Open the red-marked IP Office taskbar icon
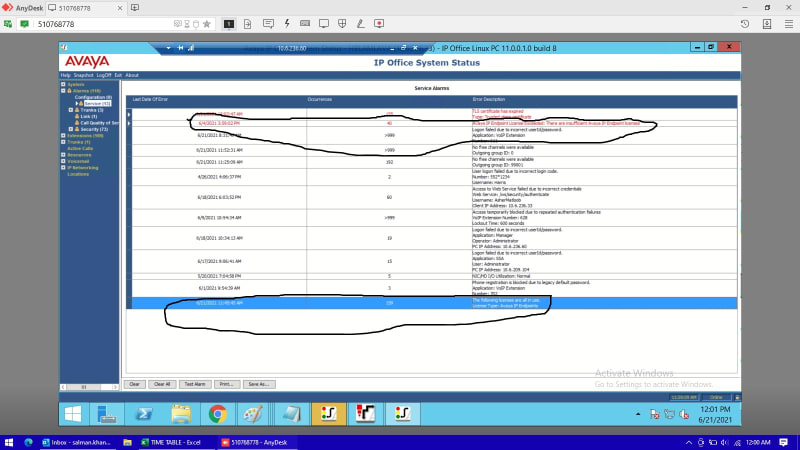Image resolution: width=800 pixels, height=450 pixels. pyautogui.click(x=365, y=414)
